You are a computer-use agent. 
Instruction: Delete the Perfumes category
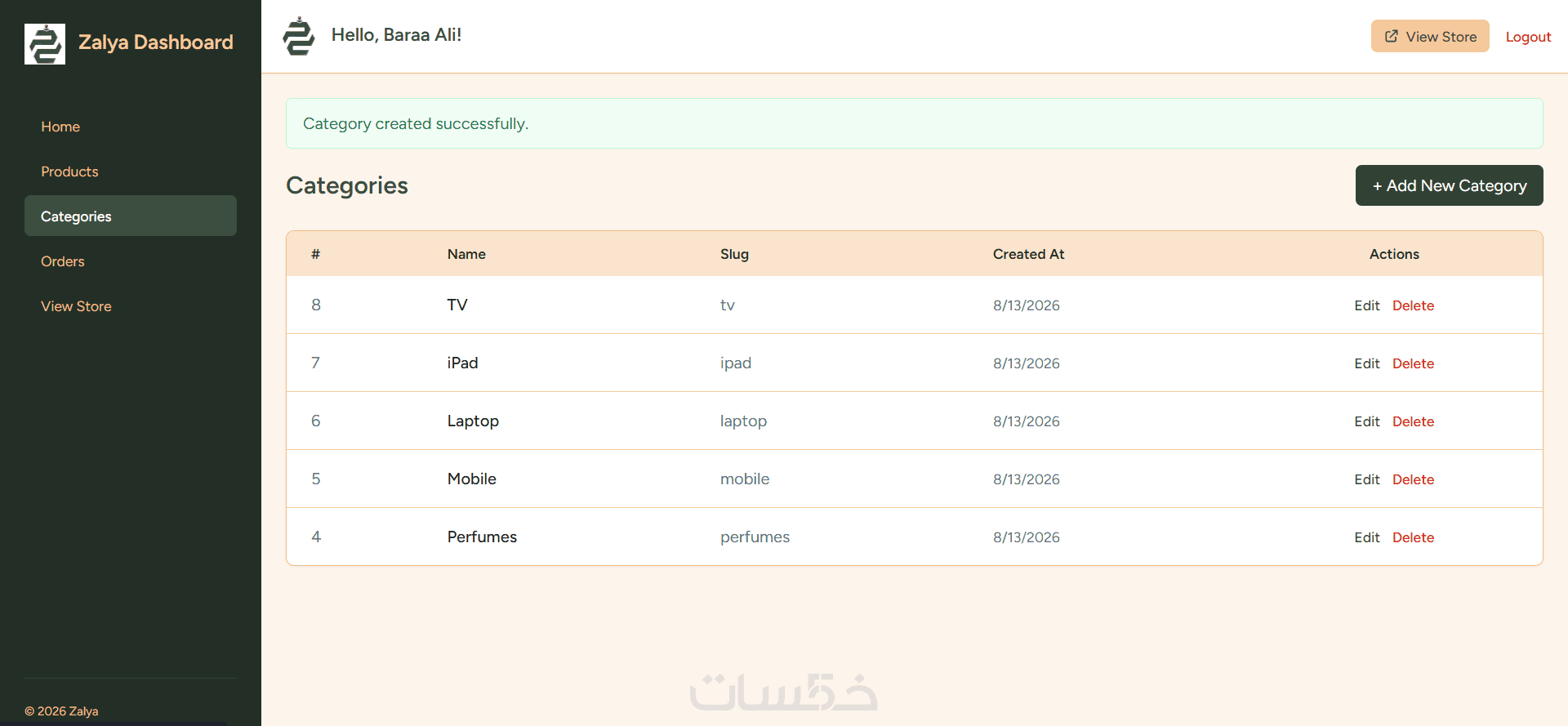(1413, 537)
